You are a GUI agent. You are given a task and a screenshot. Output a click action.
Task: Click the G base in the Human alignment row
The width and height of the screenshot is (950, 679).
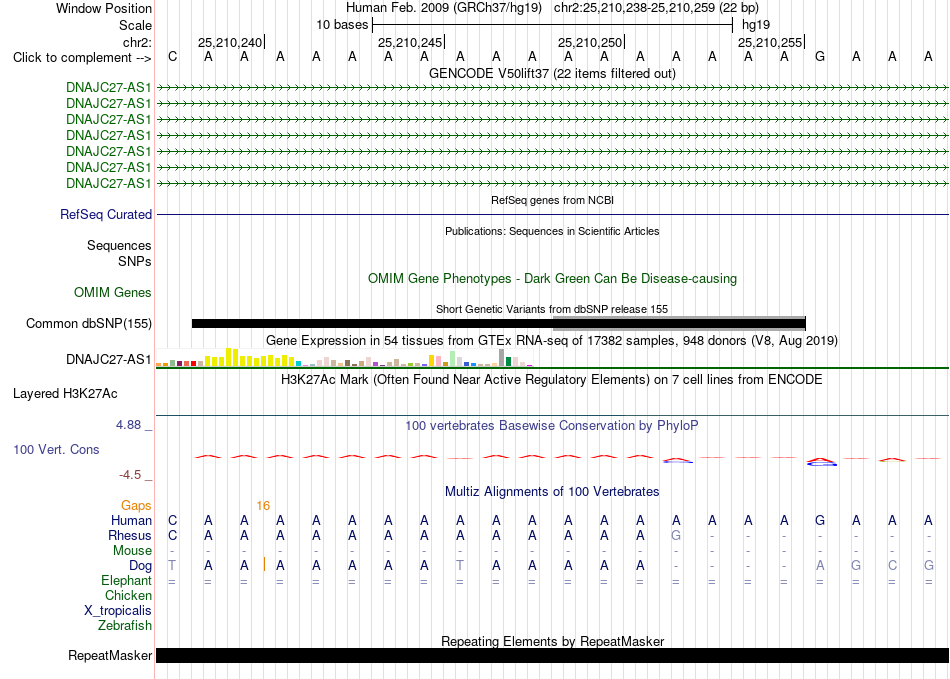[x=820, y=520]
